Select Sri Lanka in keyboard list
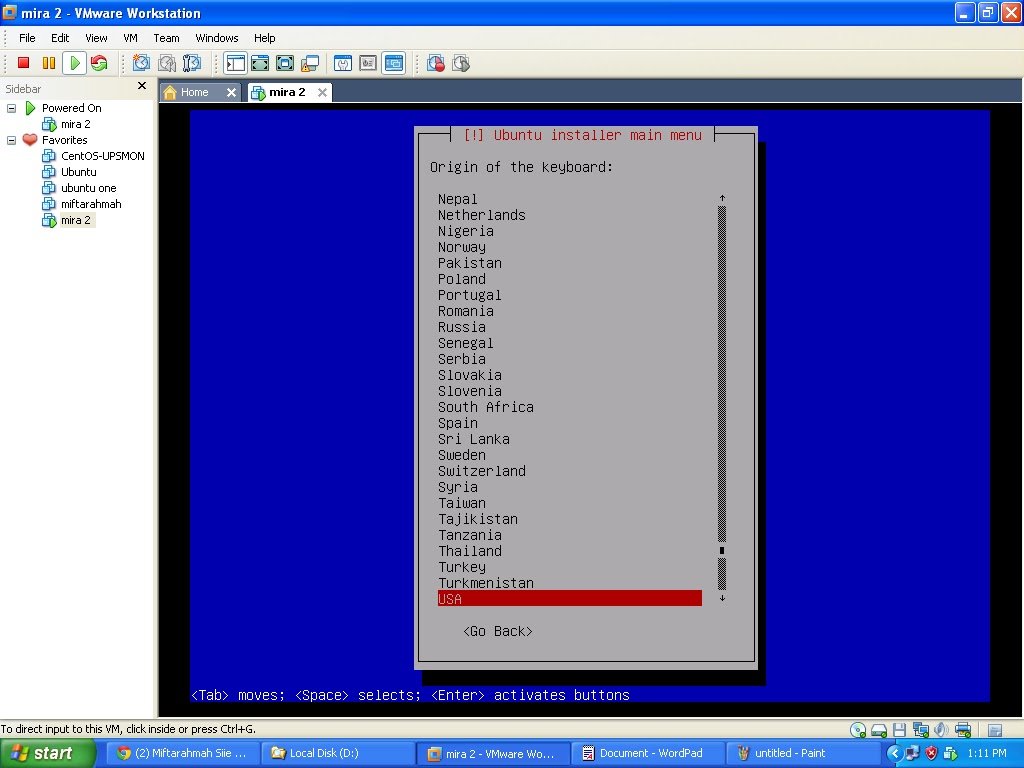1024x768 pixels. (x=474, y=440)
